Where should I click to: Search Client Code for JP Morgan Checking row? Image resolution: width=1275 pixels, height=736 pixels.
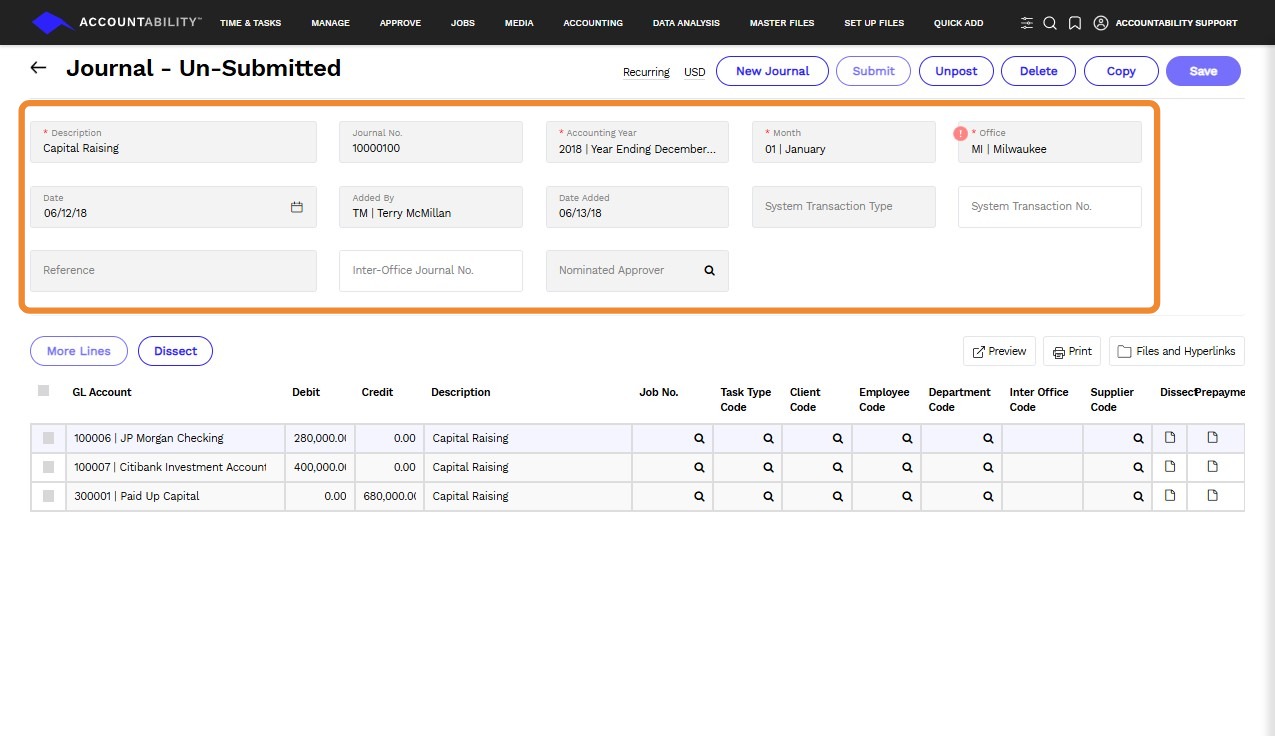tap(838, 438)
